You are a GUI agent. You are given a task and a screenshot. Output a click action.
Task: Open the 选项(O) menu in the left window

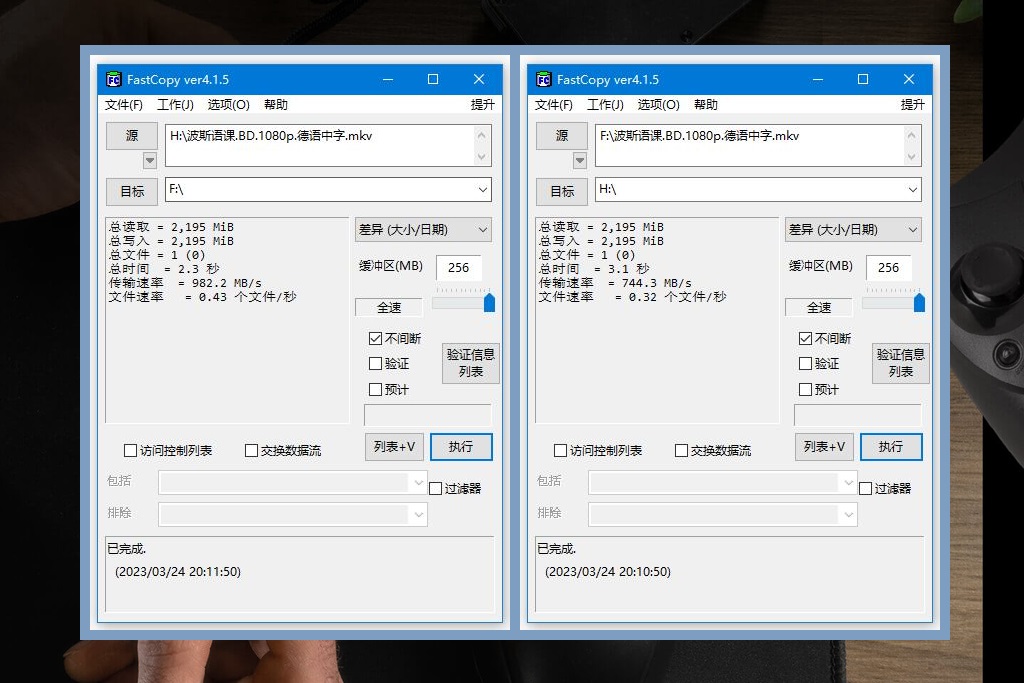click(228, 104)
